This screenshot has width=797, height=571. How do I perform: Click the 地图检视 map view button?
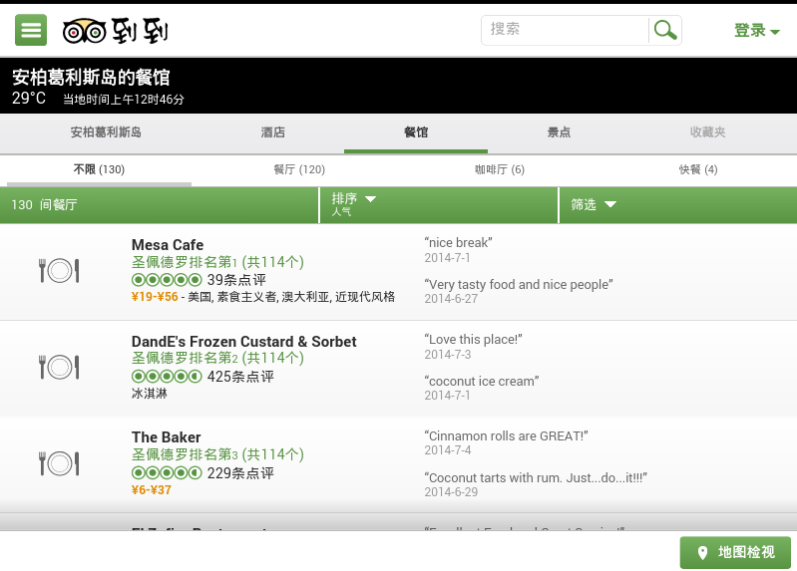tap(735, 553)
